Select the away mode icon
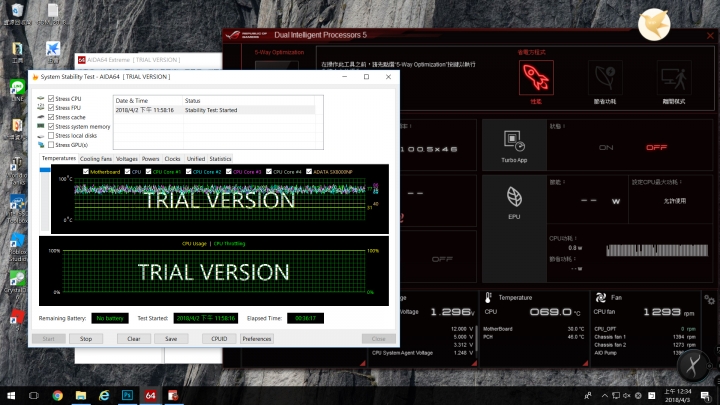The image size is (720, 405). pos(674,77)
